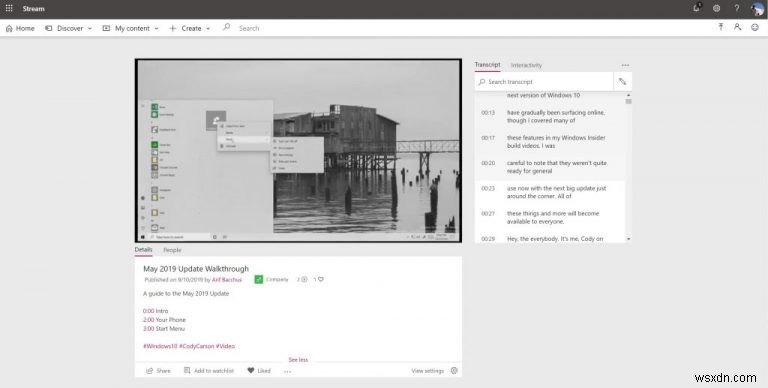Viewport: 768px width, 388px height.
Task: Switch to the People tab
Action: tap(172, 250)
